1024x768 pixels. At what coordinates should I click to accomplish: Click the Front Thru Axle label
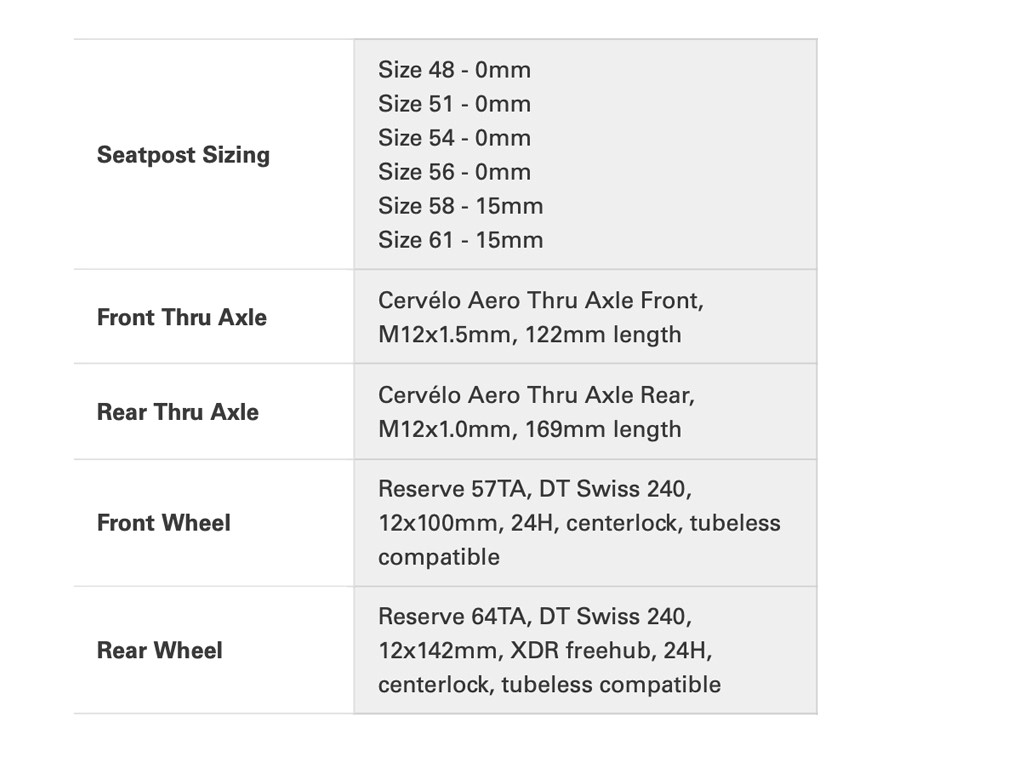[181, 318]
